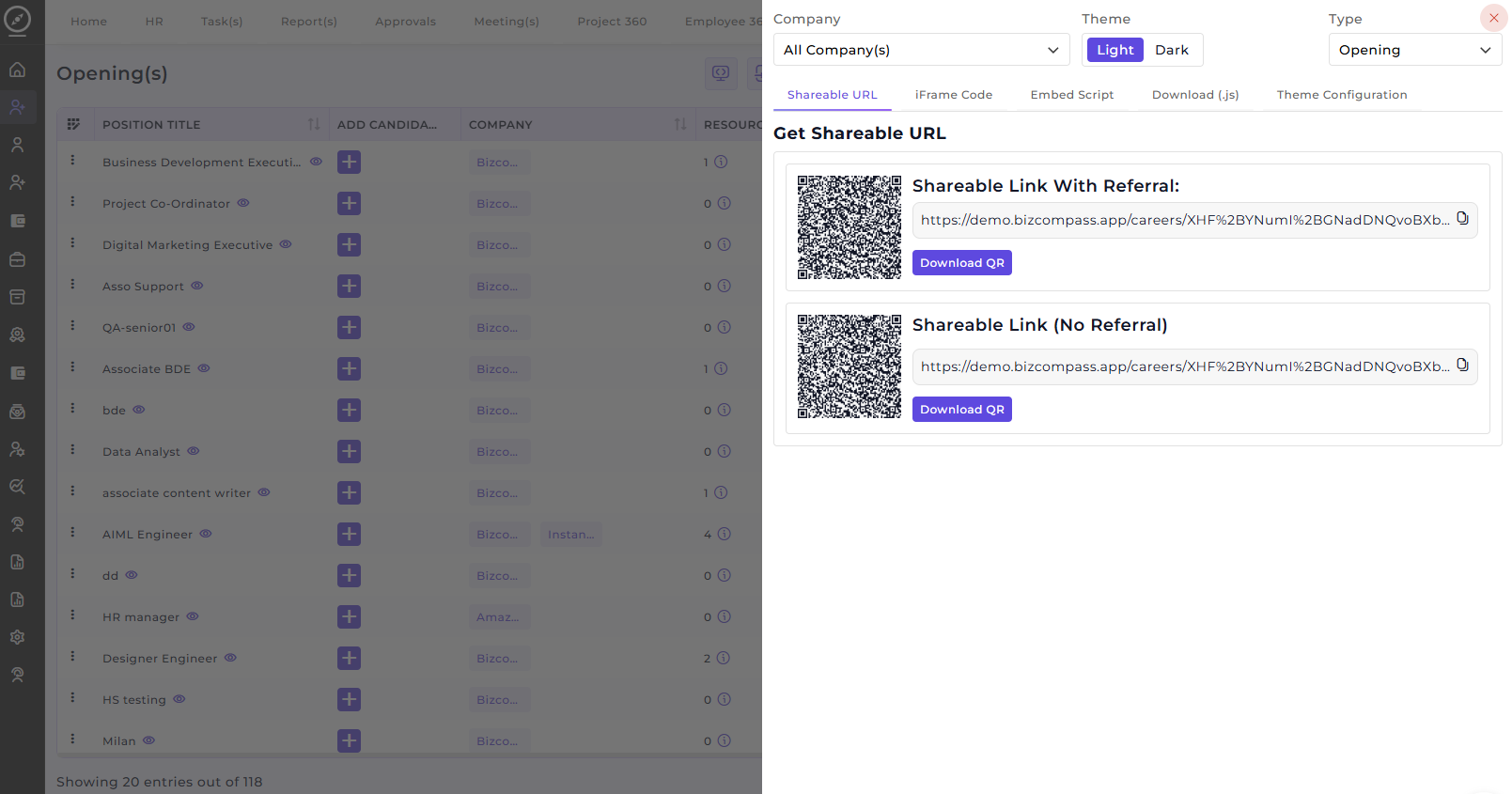This screenshot has height=794, width=1512.
Task: Open the home icon in left sidebar
Action: pos(17,70)
